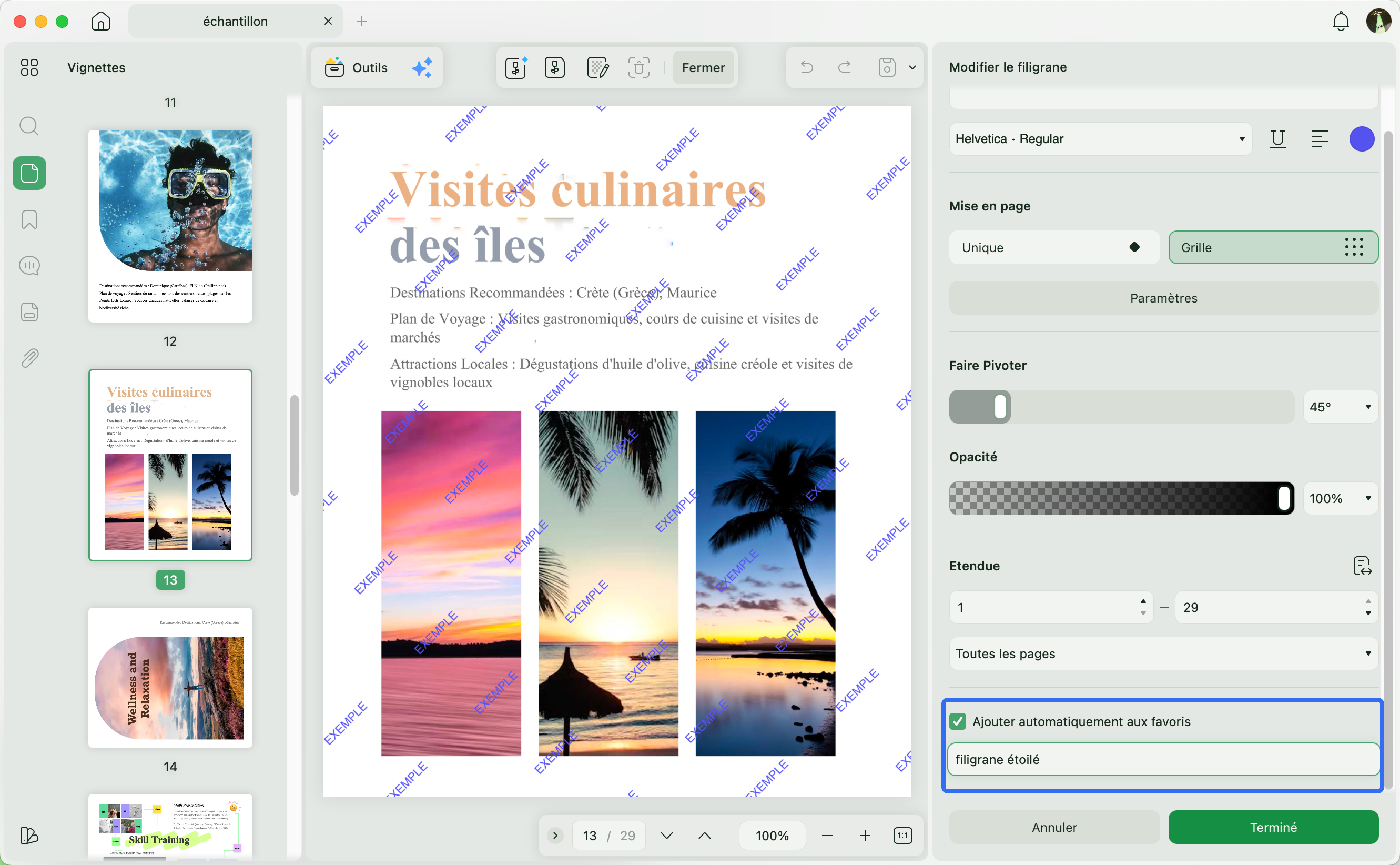Image resolution: width=1400 pixels, height=865 pixels.
Task: Click the remove watermark tool icon
Action: click(638, 67)
